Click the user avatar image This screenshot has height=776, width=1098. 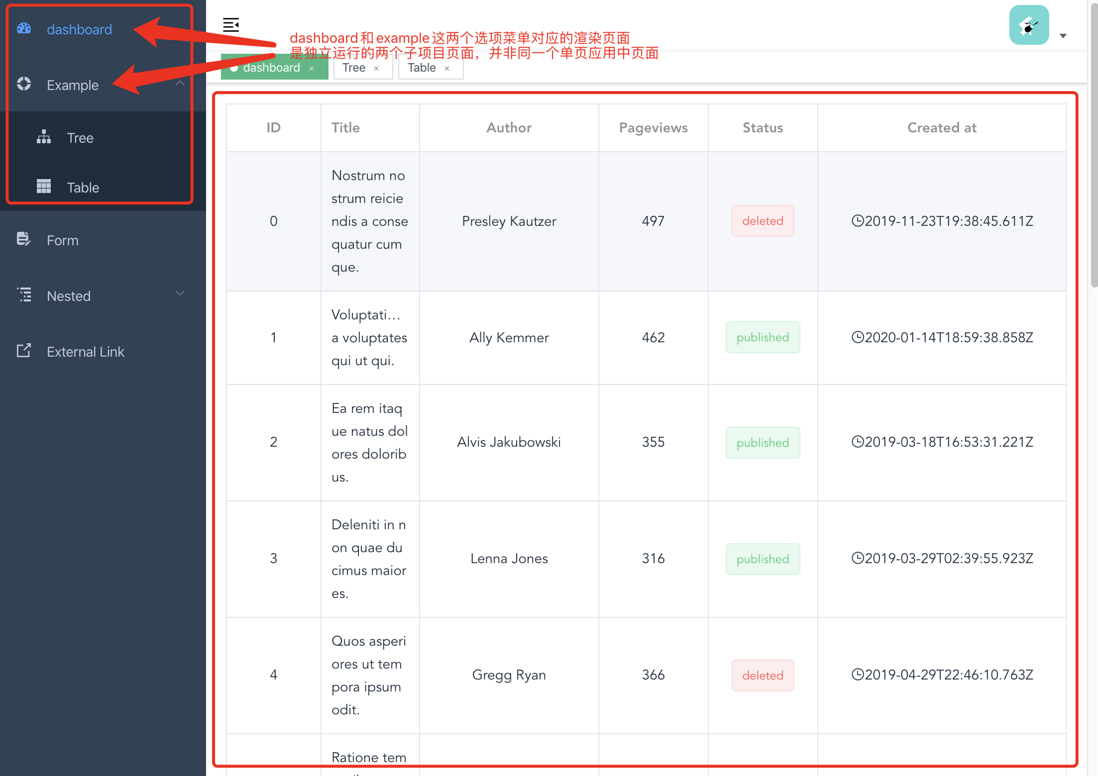pos(1029,25)
